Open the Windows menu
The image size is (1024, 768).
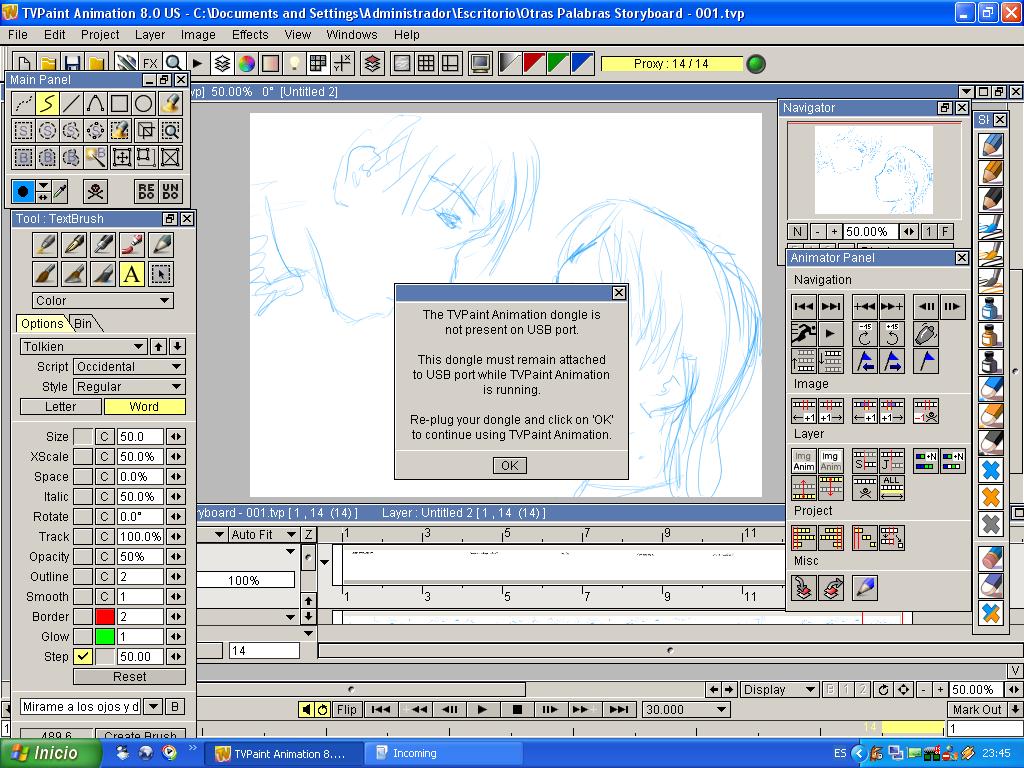[352, 35]
